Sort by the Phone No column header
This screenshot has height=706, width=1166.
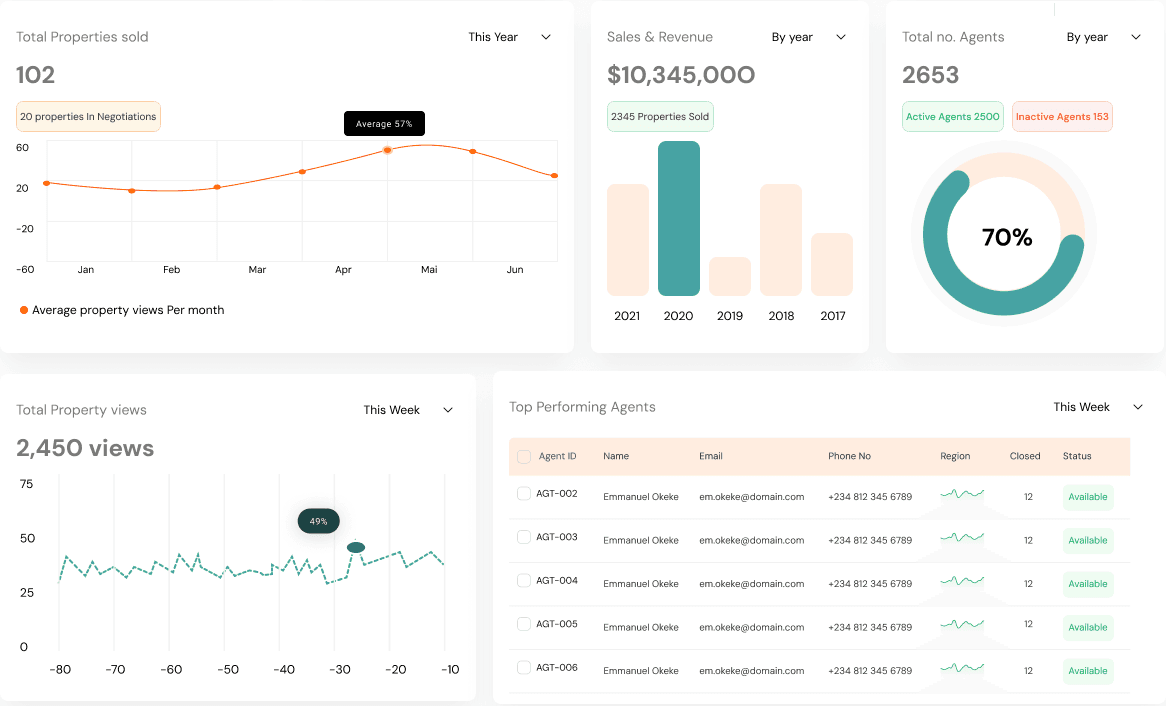[849, 456]
